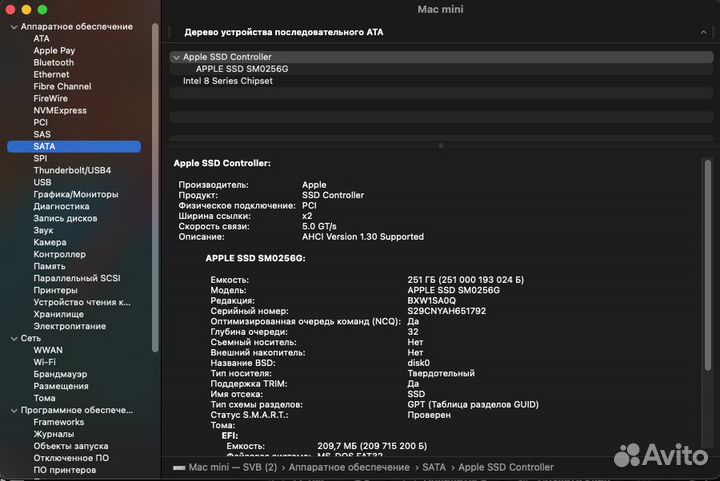Click the revision value BXW1SA0Q
This screenshot has width=720, height=481.
(x=432, y=301)
